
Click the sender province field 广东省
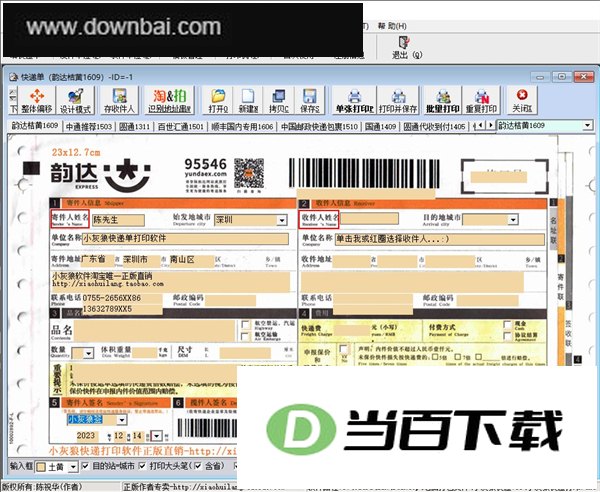98,260
